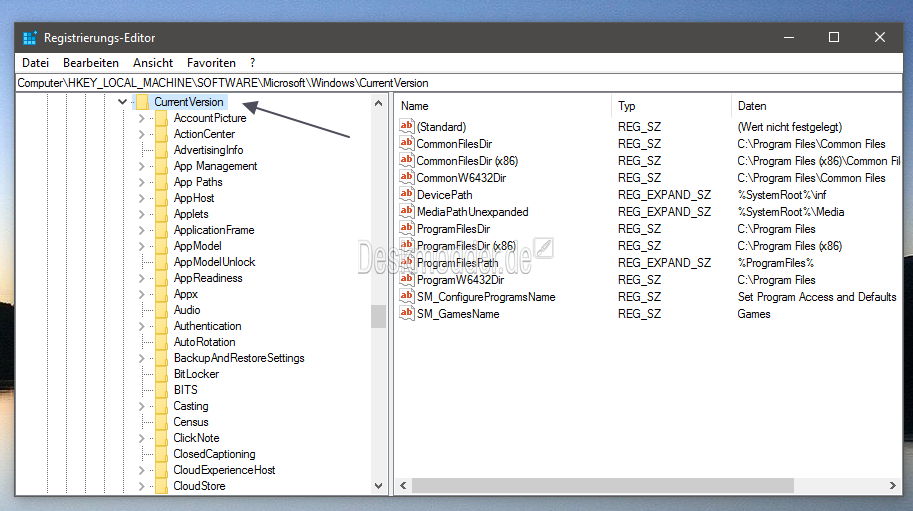Click the CurrentVersion folder icon
913x511 pixels.
coord(142,102)
